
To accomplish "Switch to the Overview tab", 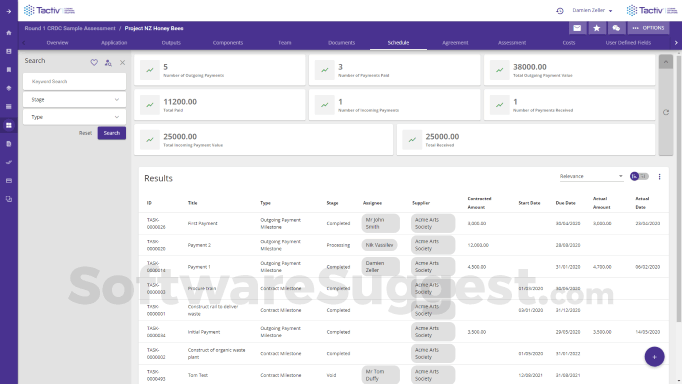I will click(x=57, y=43).
